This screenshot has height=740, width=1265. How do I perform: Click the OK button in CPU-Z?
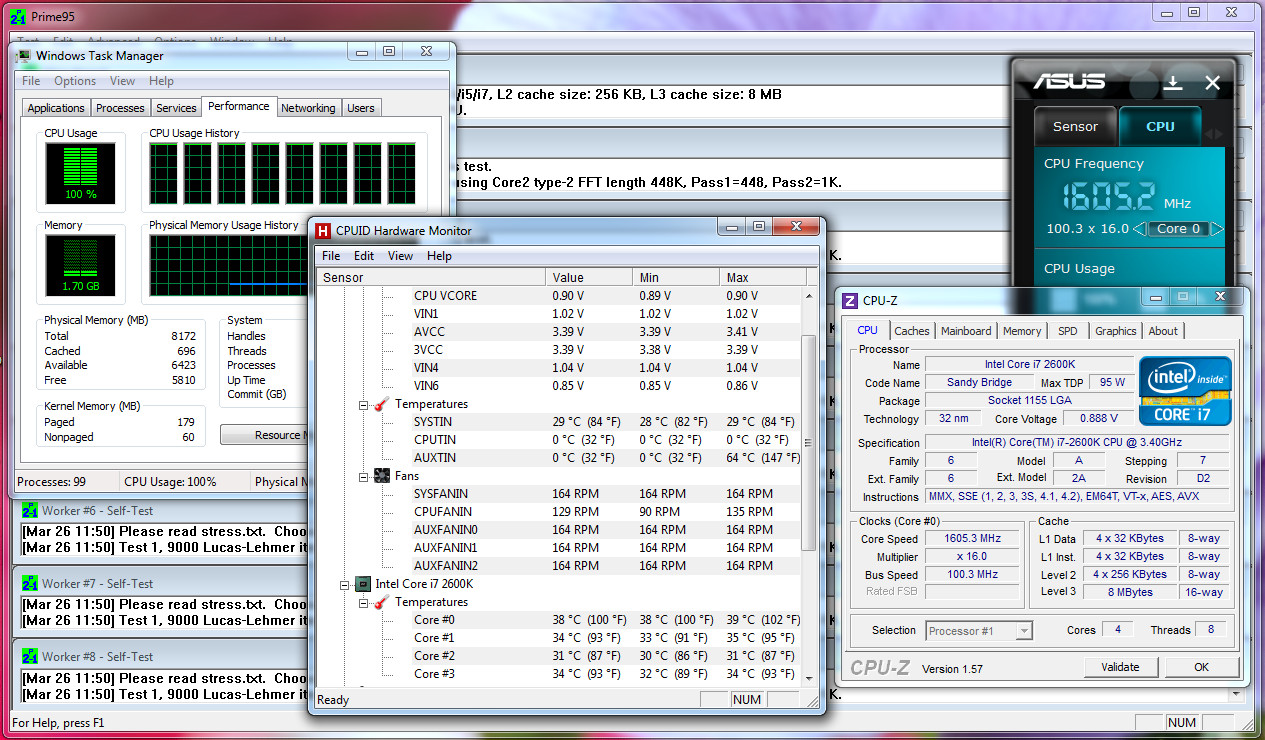pyautogui.click(x=1201, y=667)
